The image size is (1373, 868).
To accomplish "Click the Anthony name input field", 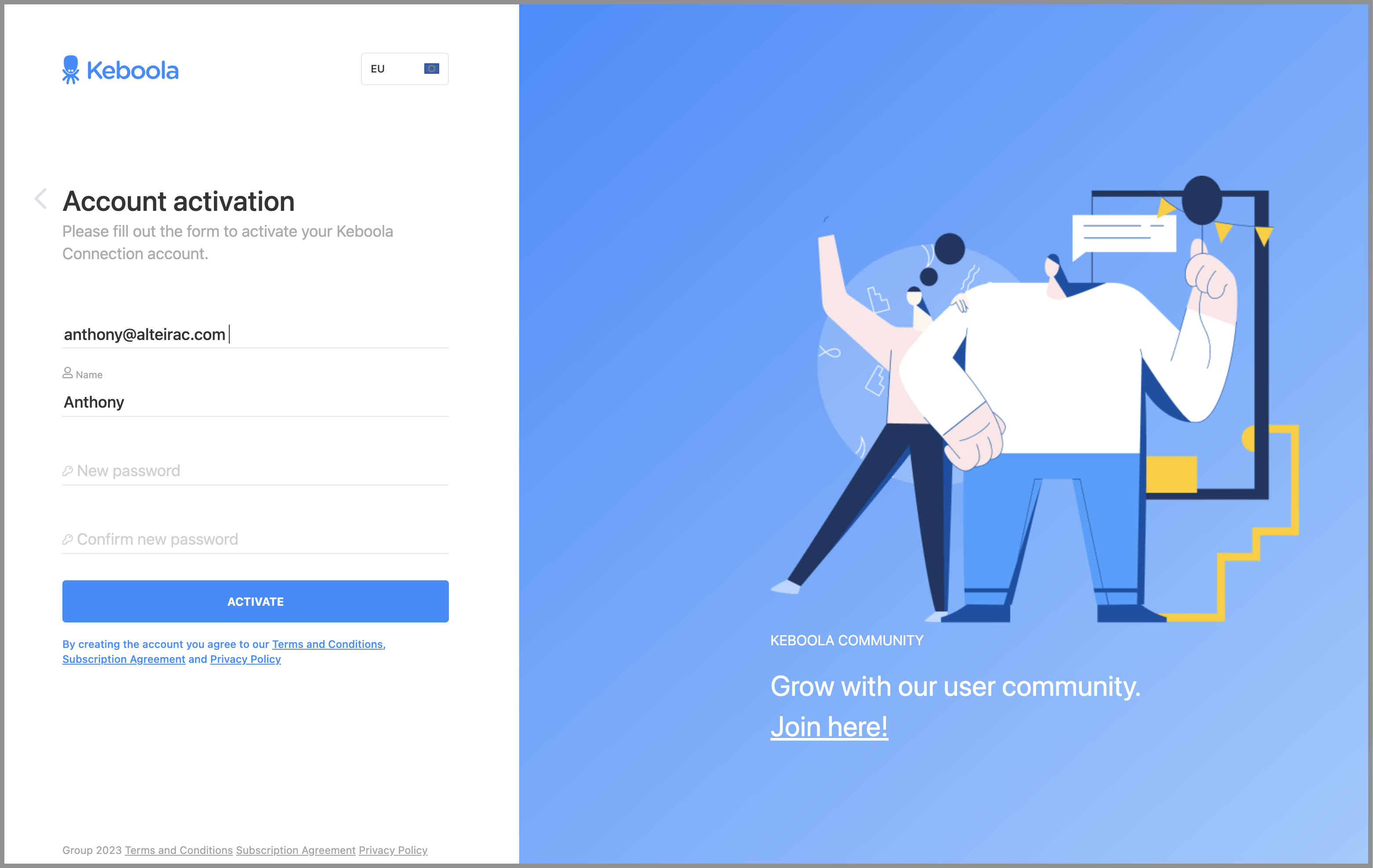I will 255,402.
